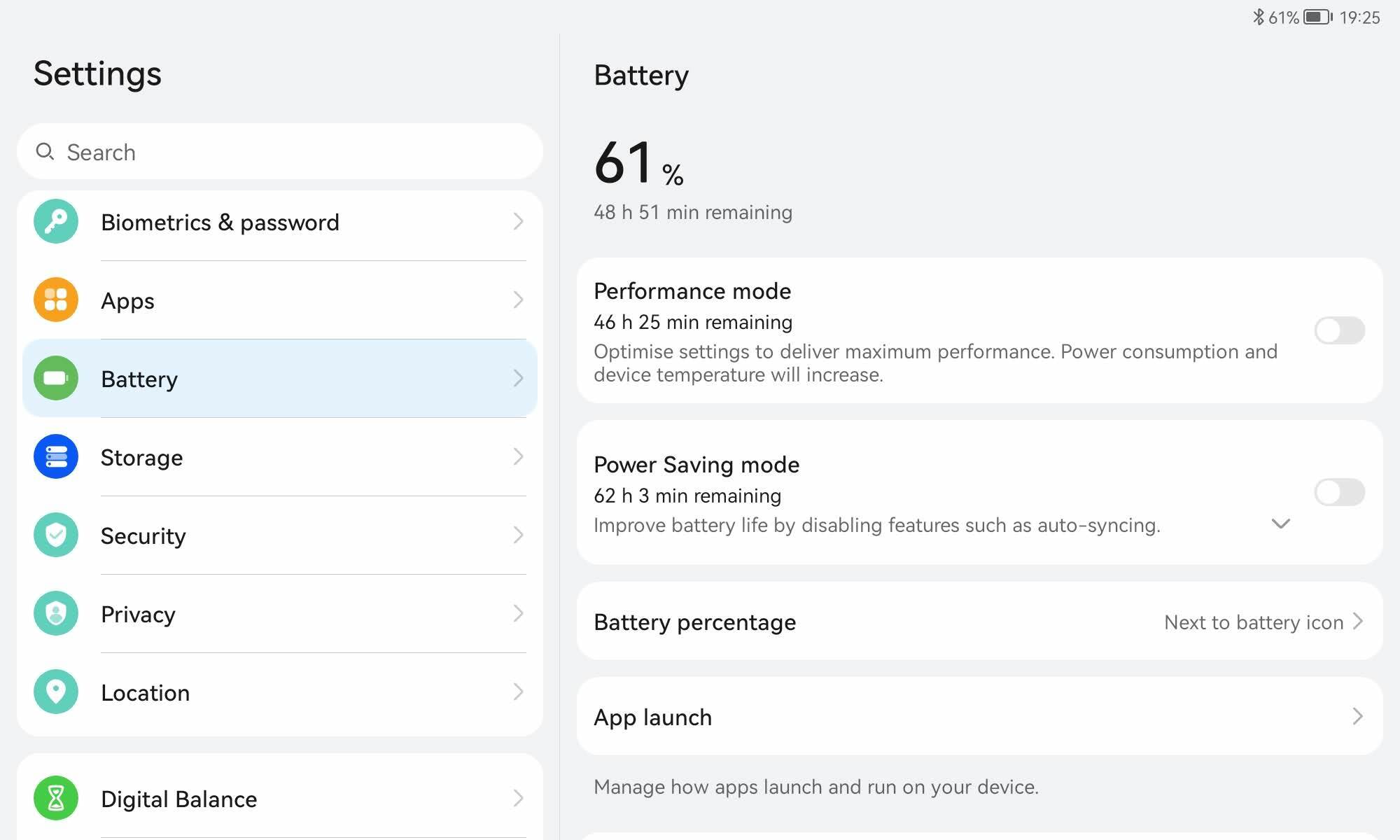Tap the Security shield icon
The height and width of the screenshot is (840, 1400).
tap(56, 535)
